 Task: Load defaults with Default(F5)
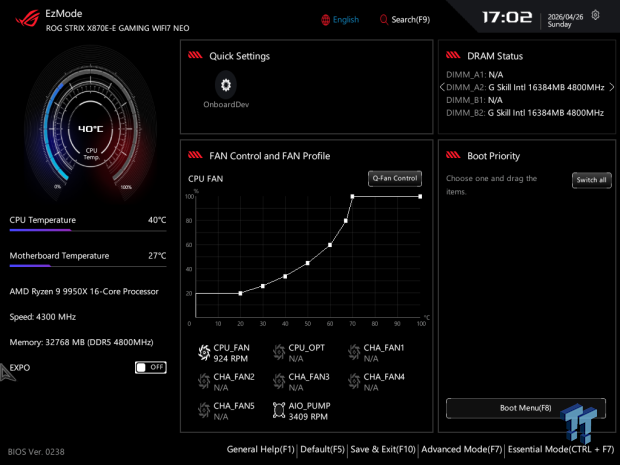tap(322, 450)
